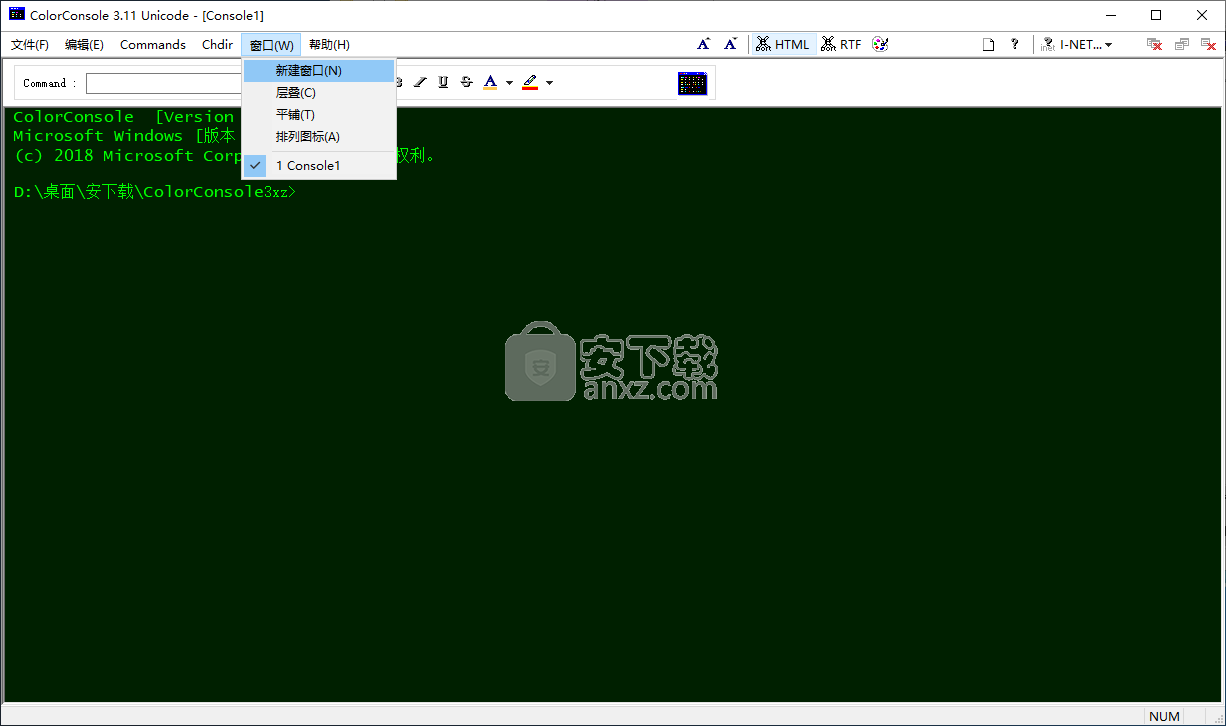
Task: Select the checked 1 Console1 window entry
Action: pyautogui.click(x=319, y=166)
